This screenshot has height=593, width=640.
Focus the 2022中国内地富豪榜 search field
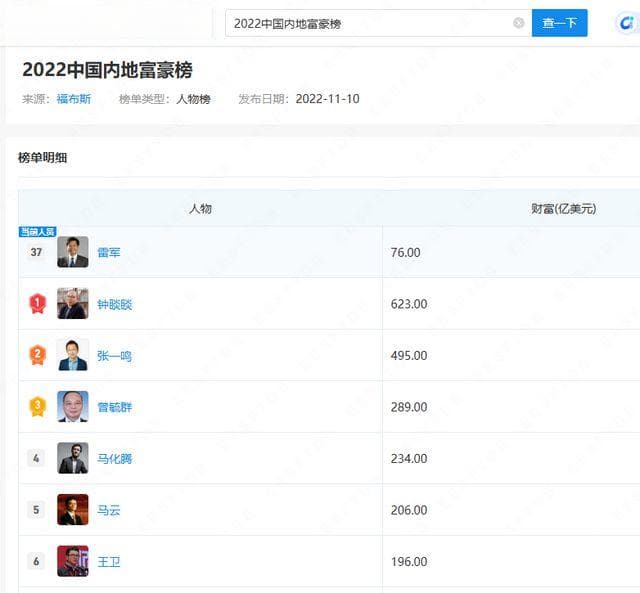point(378,23)
